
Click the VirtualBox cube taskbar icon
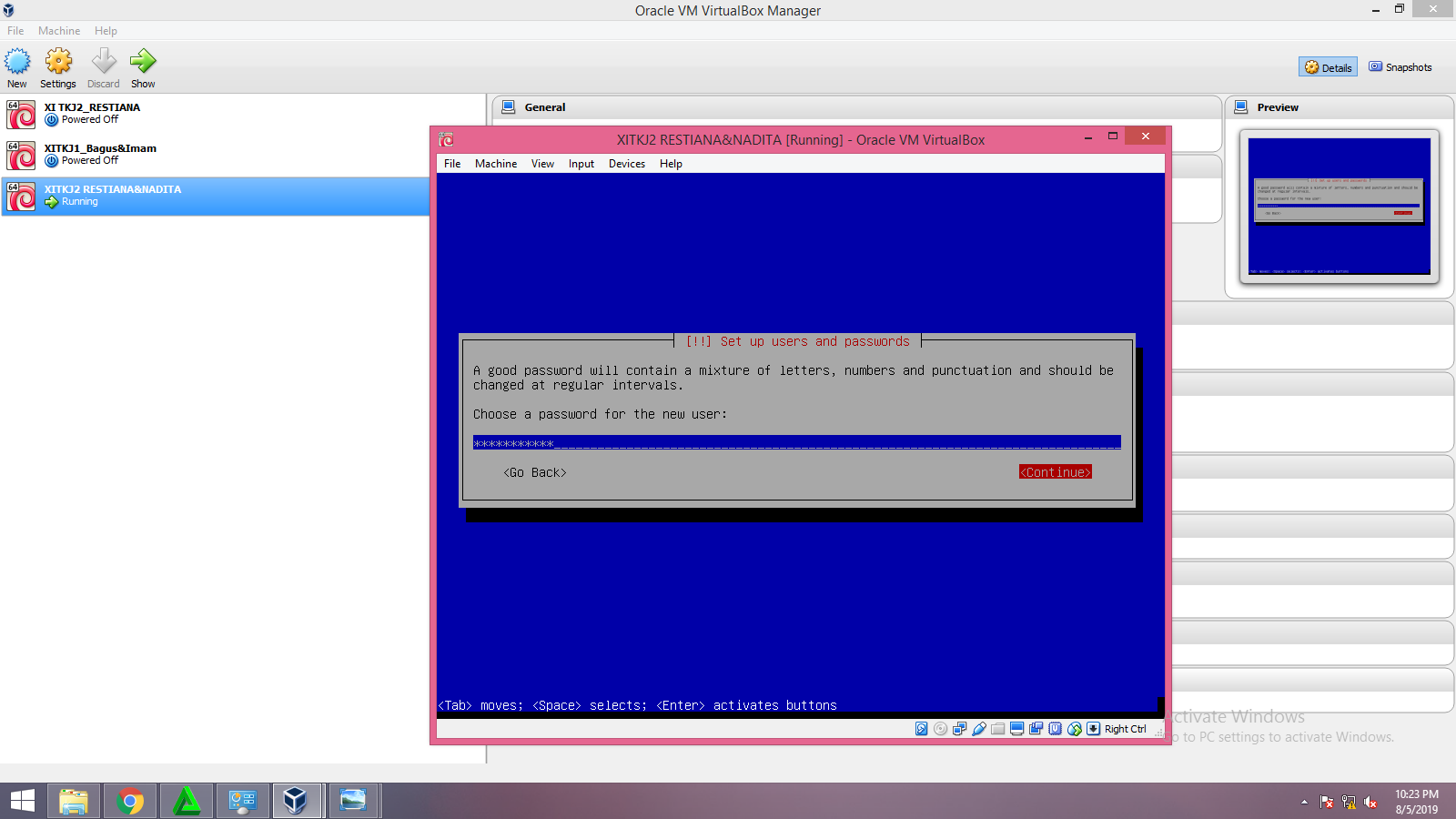pyautogui.click(x=295, y=801)
